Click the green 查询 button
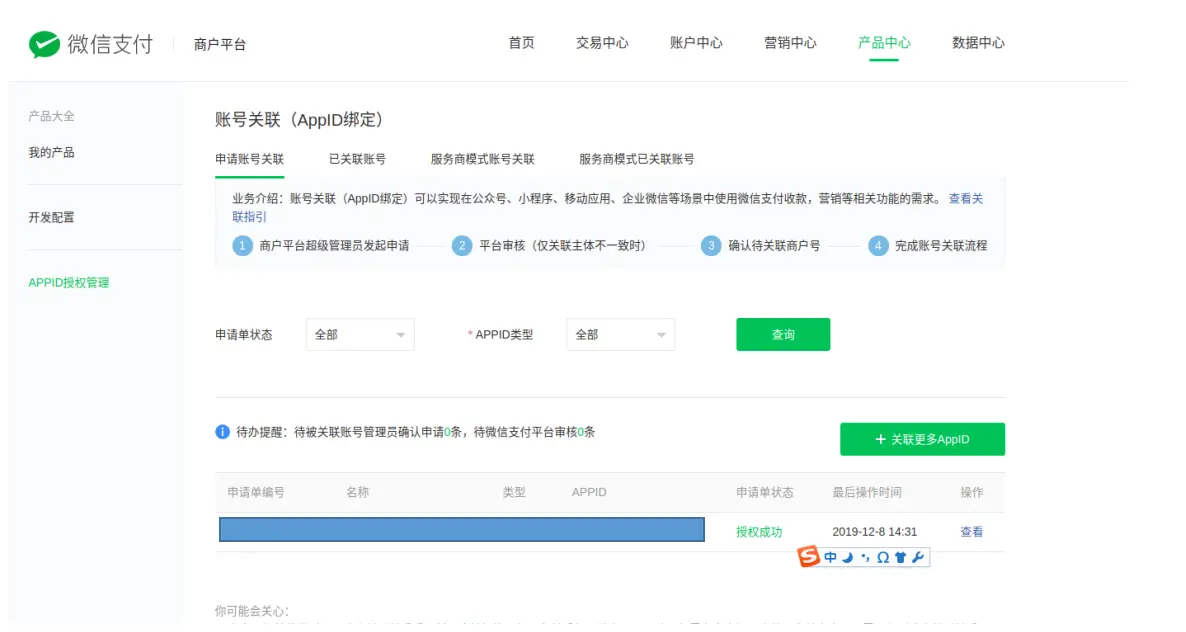1186x632 pixels. pos(783,334)
